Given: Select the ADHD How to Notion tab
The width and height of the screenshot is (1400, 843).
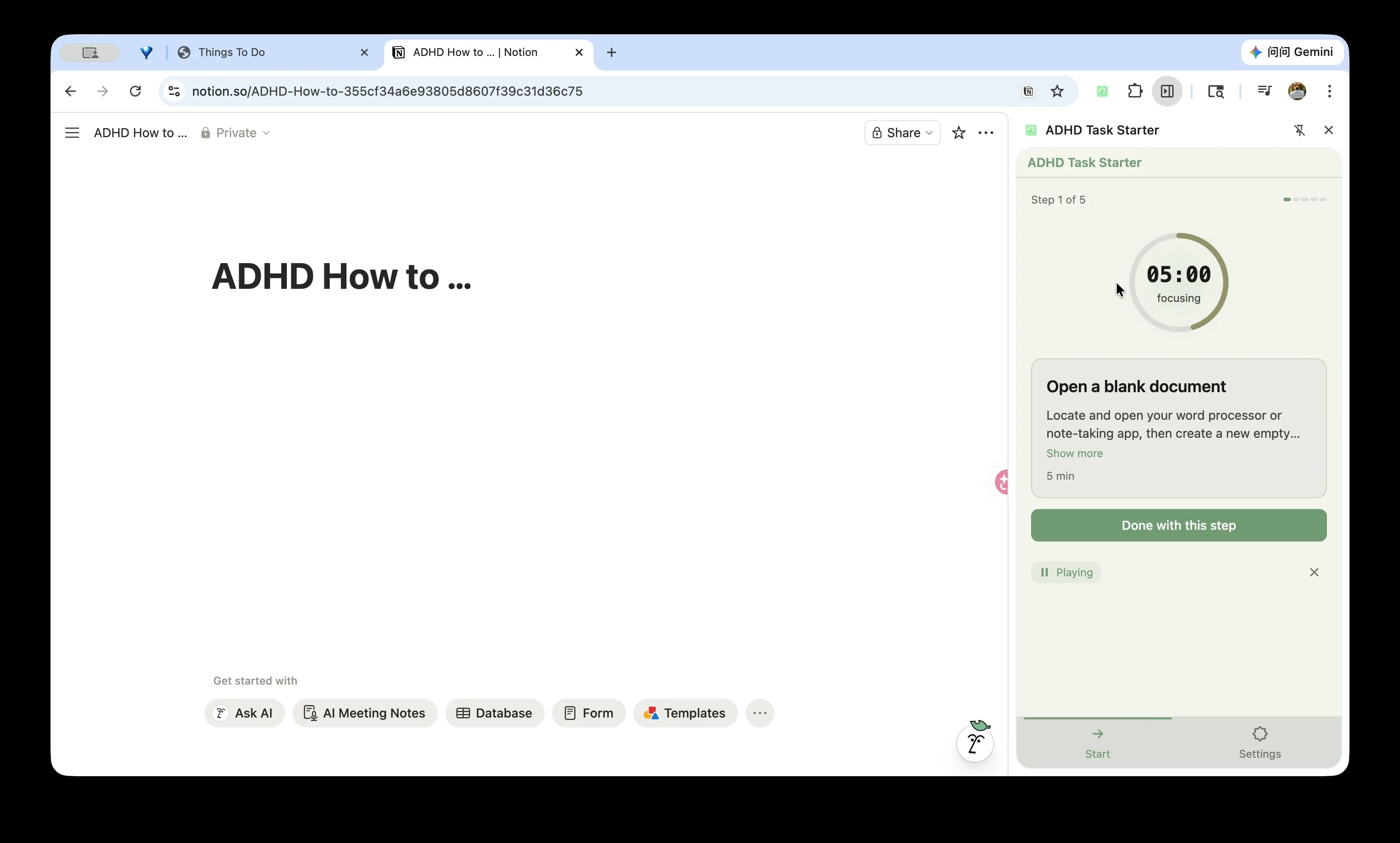Looking at the screenshot, I should tap(488, 53).
